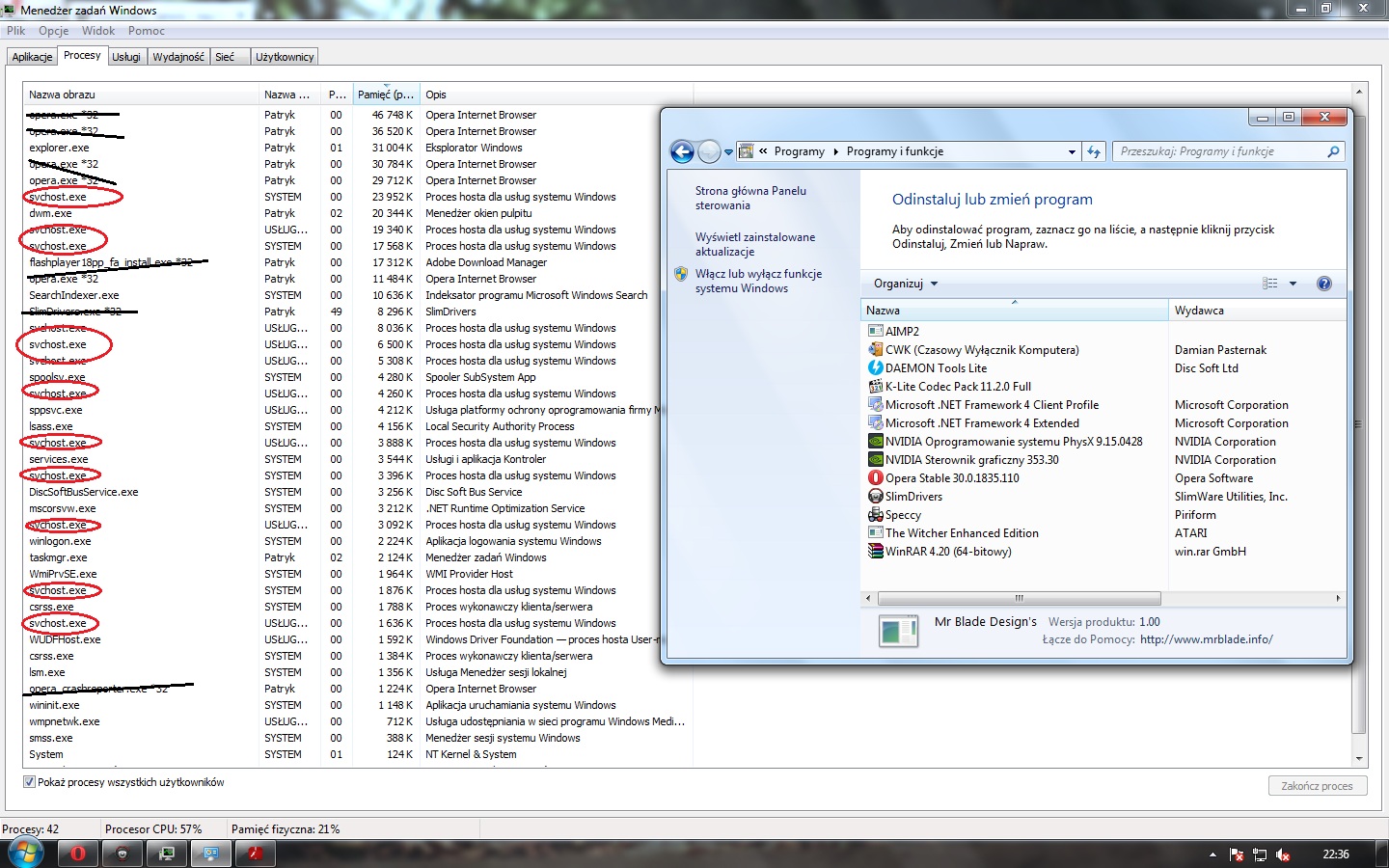Switch to the Aplikacje tab
Screen dimensions: 1389x868
pyautogui.click(x=32, y=57)
